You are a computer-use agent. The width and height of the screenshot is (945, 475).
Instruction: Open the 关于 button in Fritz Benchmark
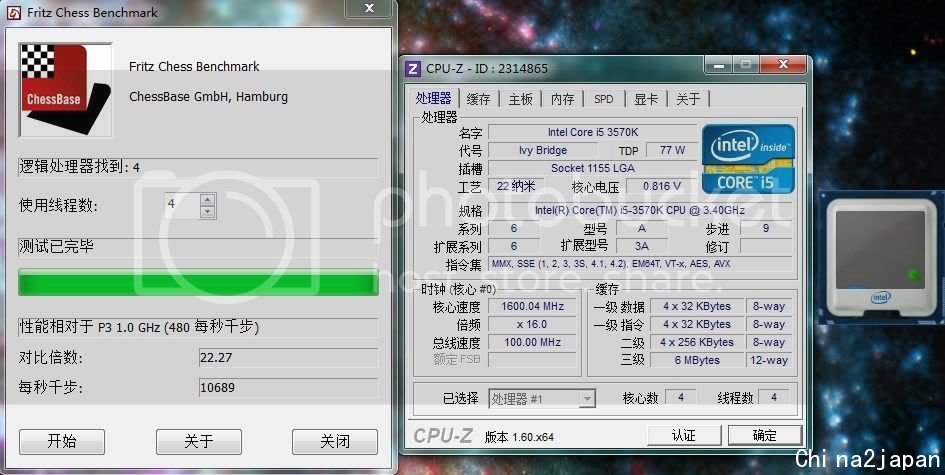click(x=199, y=442)
